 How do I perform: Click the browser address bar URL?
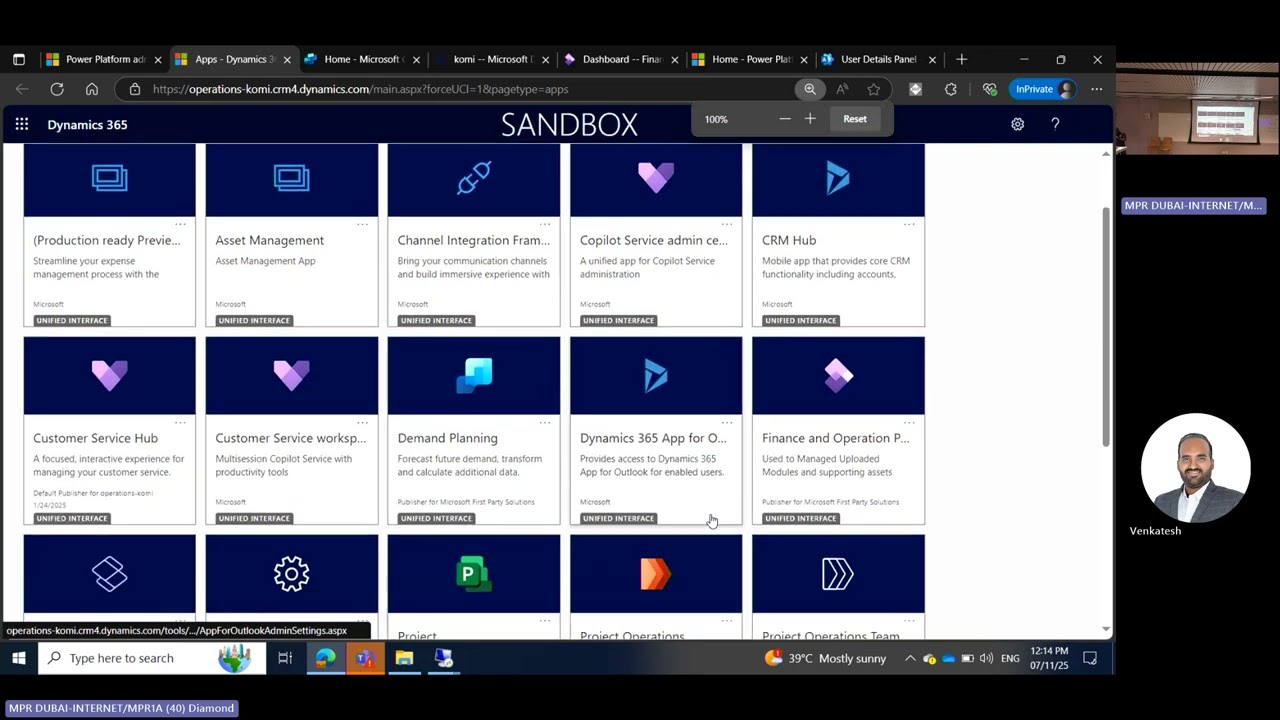(360, 89)
